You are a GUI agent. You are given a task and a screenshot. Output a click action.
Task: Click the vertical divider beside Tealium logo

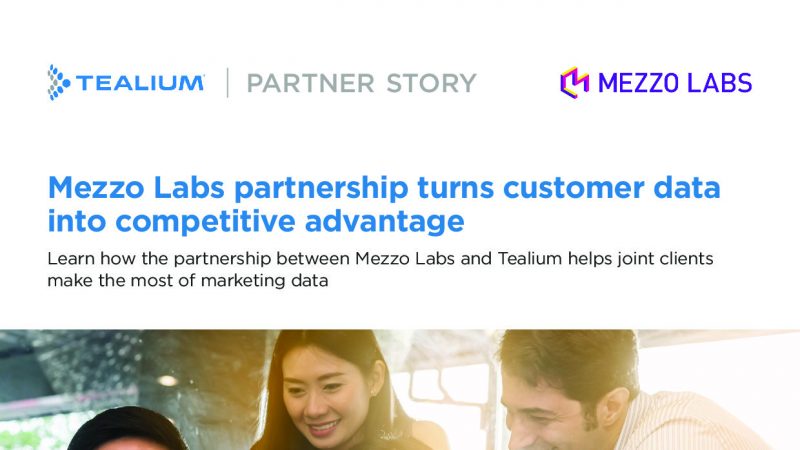(227, 83)
